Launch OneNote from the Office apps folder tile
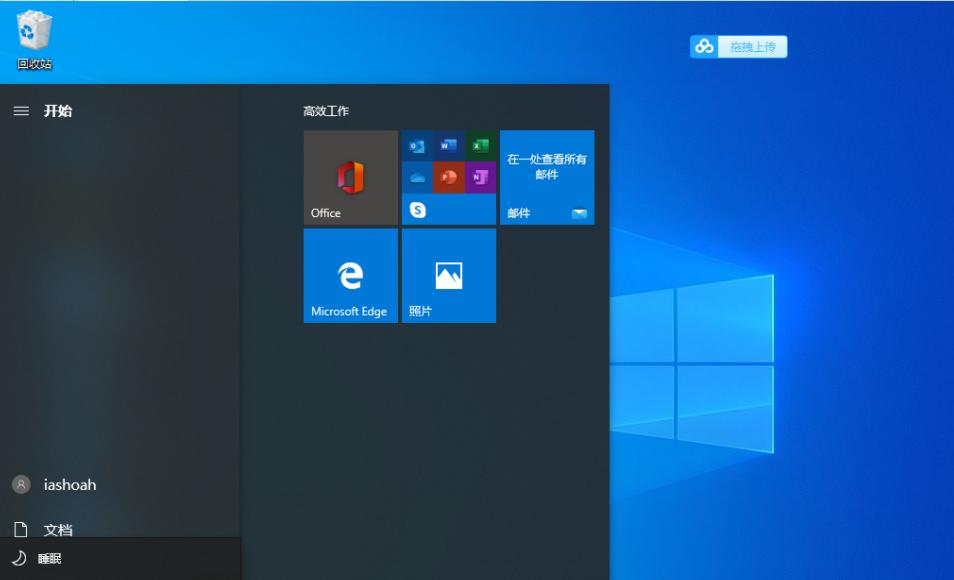 click(481, 177)
